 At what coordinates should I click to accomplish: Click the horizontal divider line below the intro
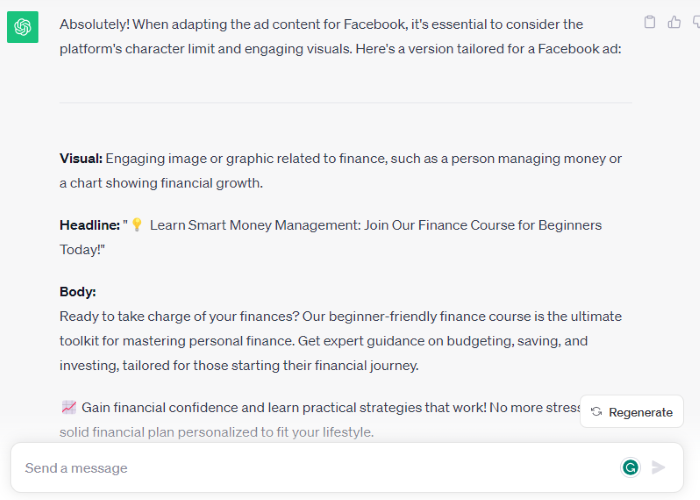[345, 102]
